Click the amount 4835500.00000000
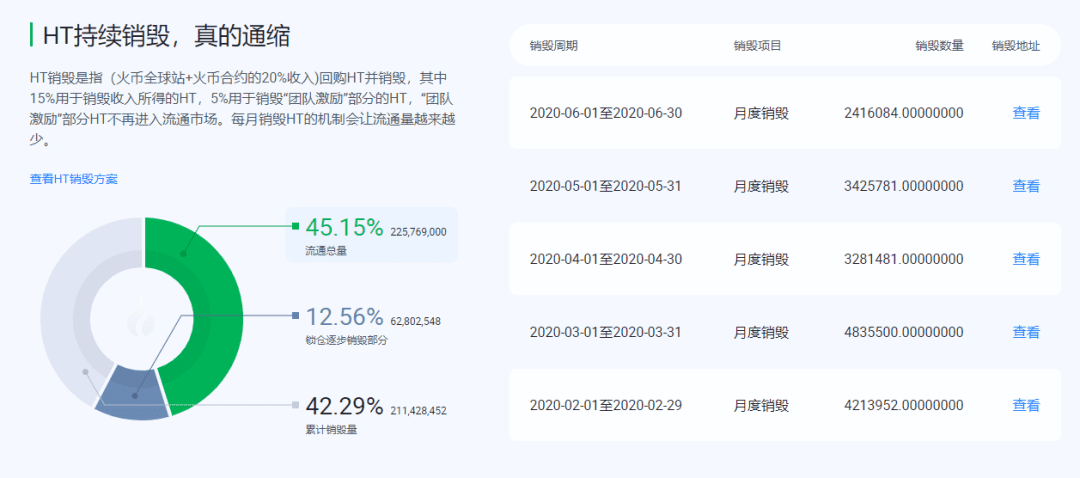 point(904,332)
